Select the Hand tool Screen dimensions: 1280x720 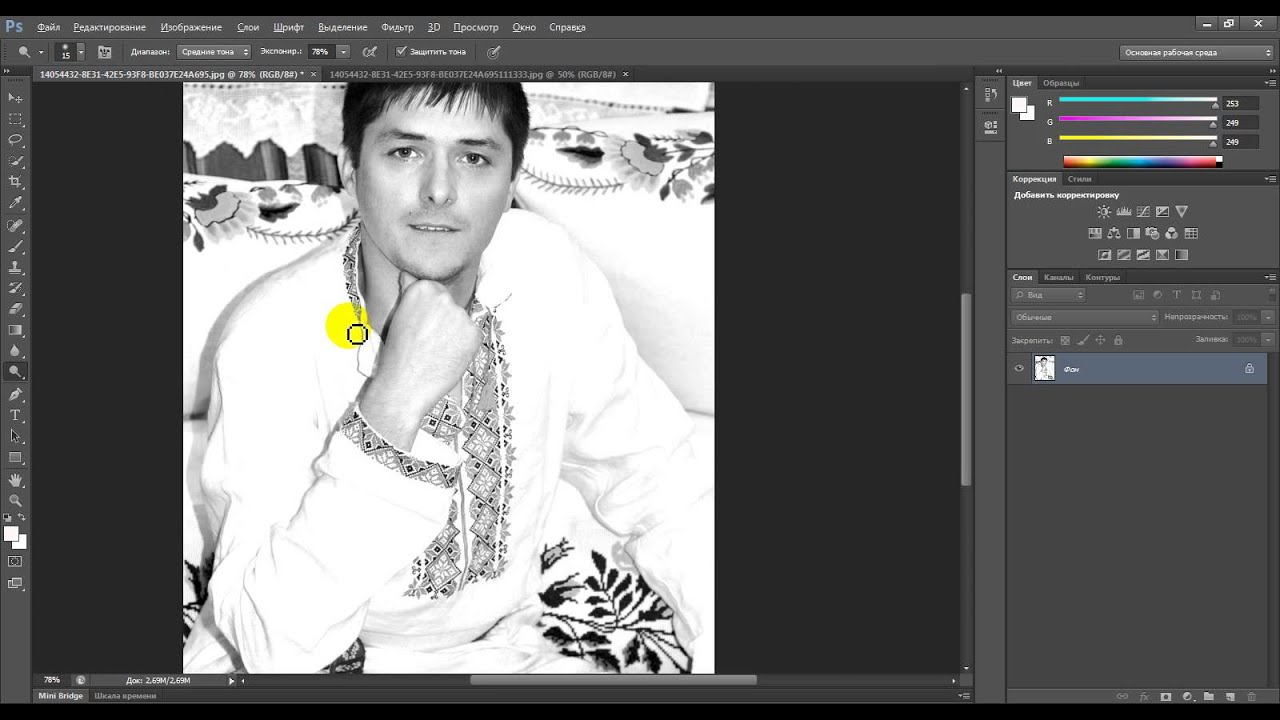coord(15,480)
